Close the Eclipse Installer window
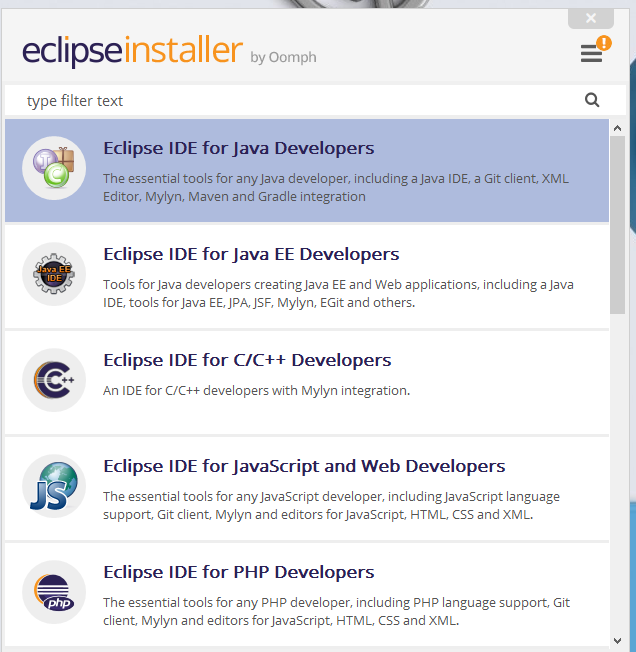The height and width of the screenshot is (652, 636). coord(591,18)
